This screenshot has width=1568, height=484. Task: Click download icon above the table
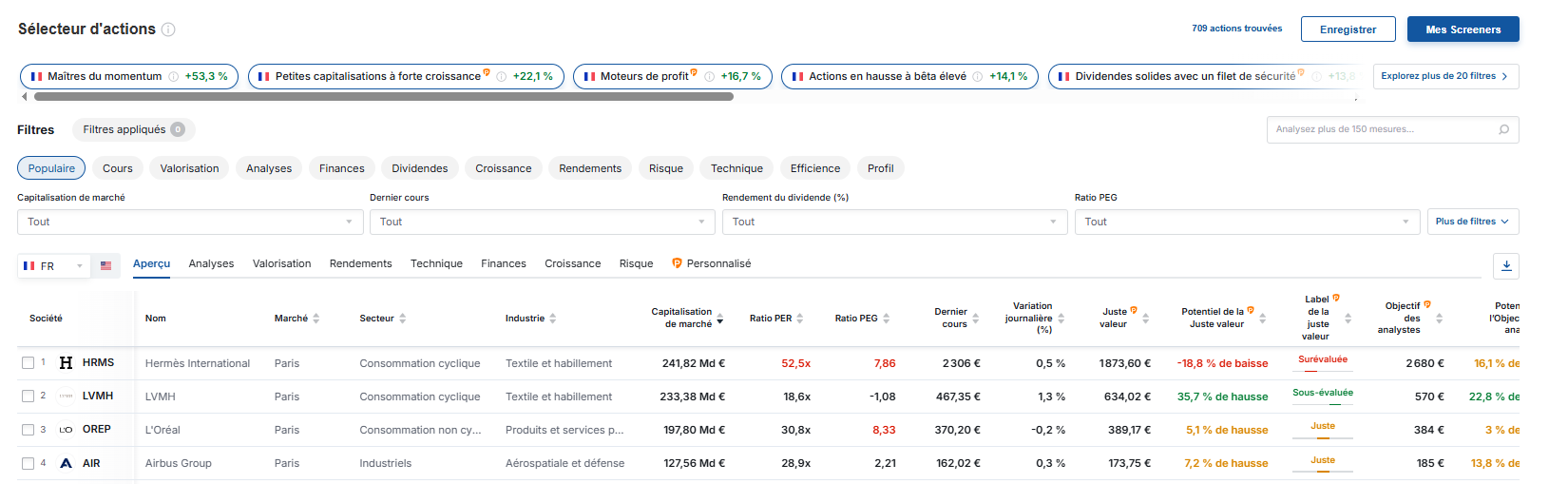tap(1506, 266)
